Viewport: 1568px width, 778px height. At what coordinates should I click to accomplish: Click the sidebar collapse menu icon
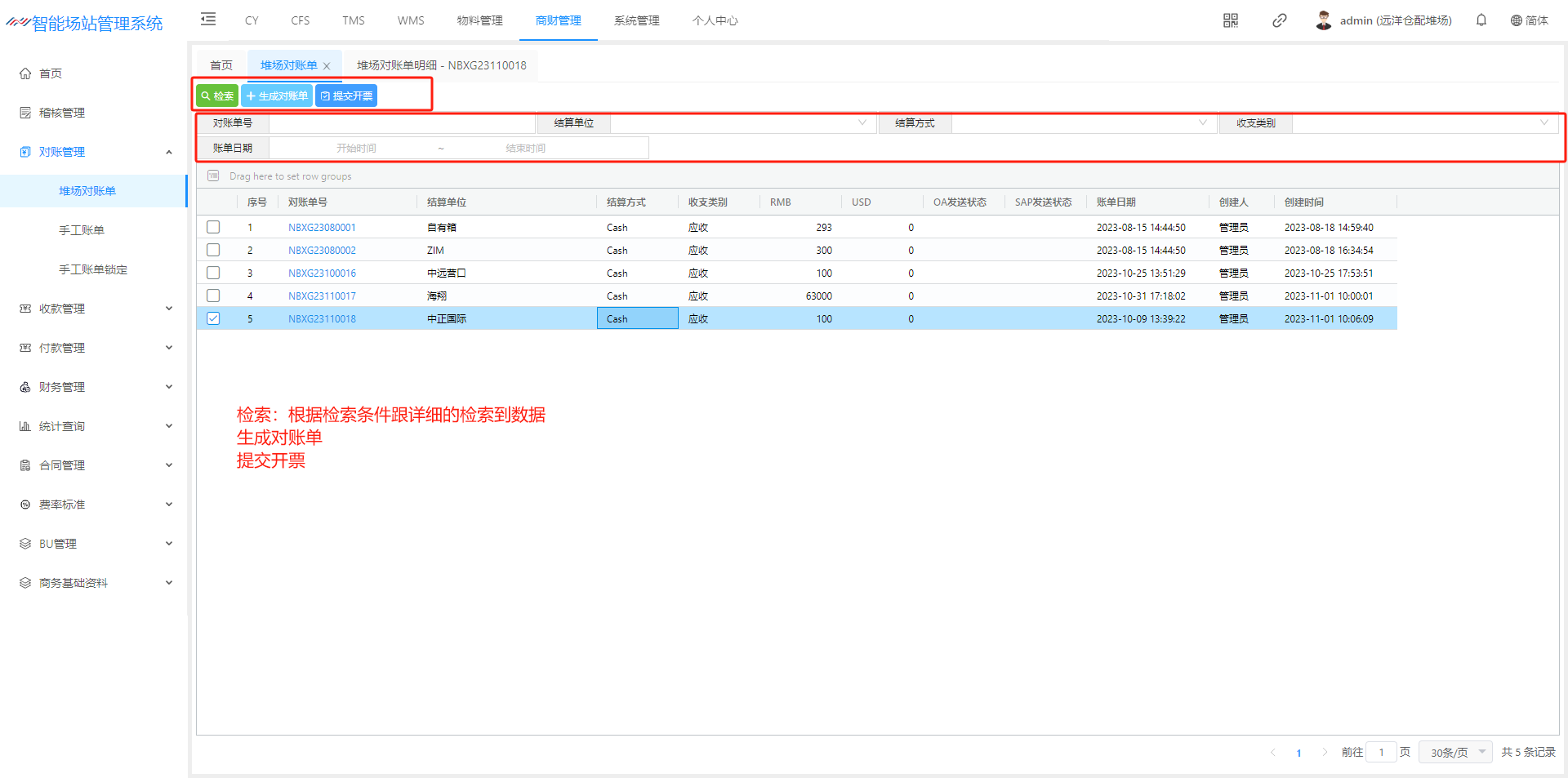point(208,20)
